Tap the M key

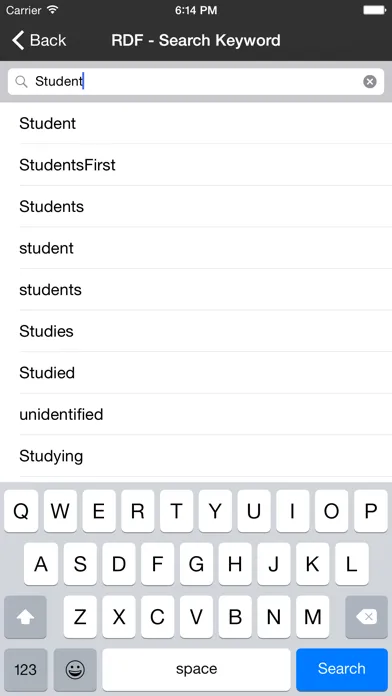point(313,617)
